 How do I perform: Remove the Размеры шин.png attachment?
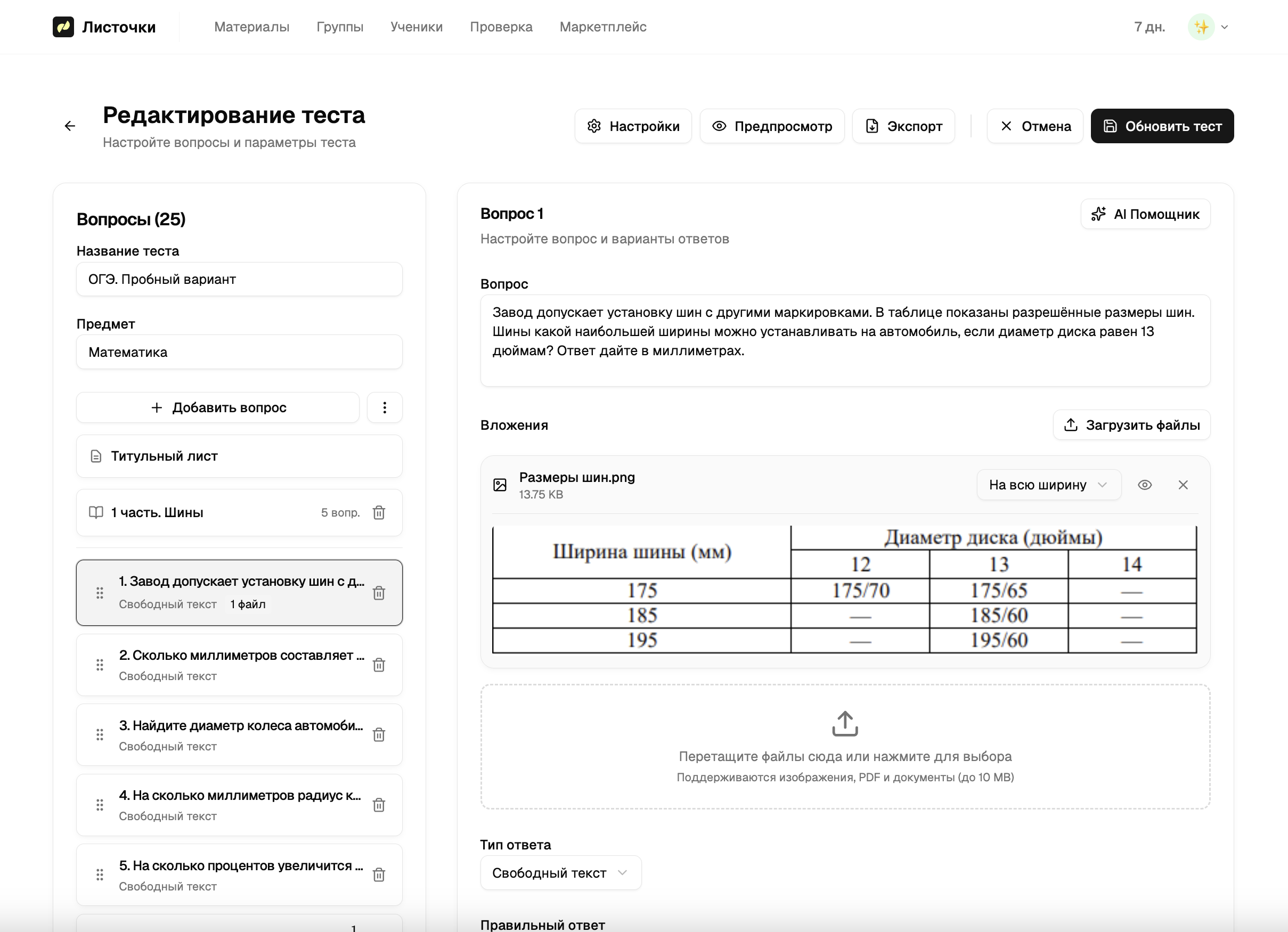pyautogui.click(x=1183, y=485)
